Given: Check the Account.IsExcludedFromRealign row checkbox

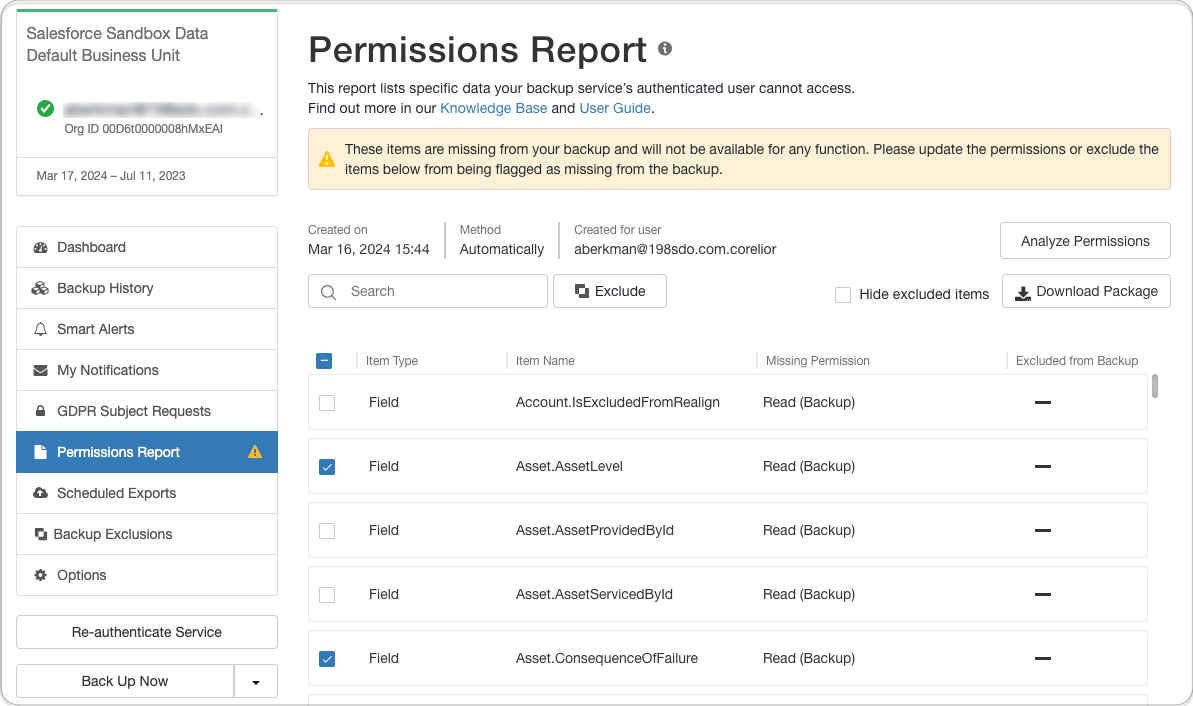Looking at the screenshot, I should tap(327, 403).
